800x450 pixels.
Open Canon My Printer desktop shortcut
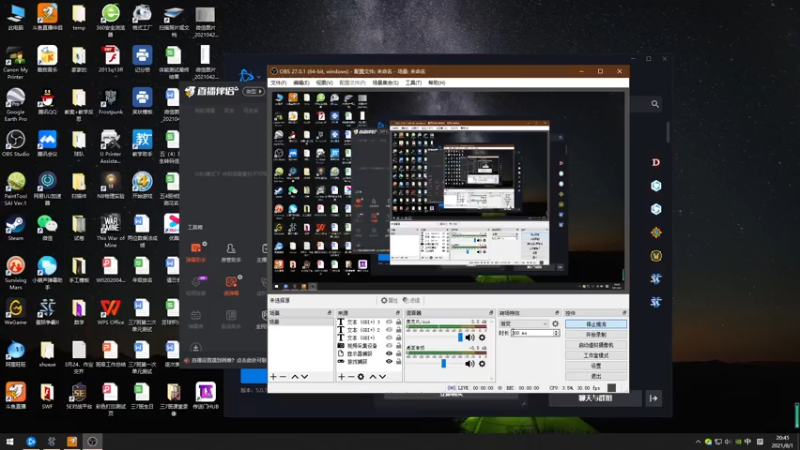[x=15, y=63]
